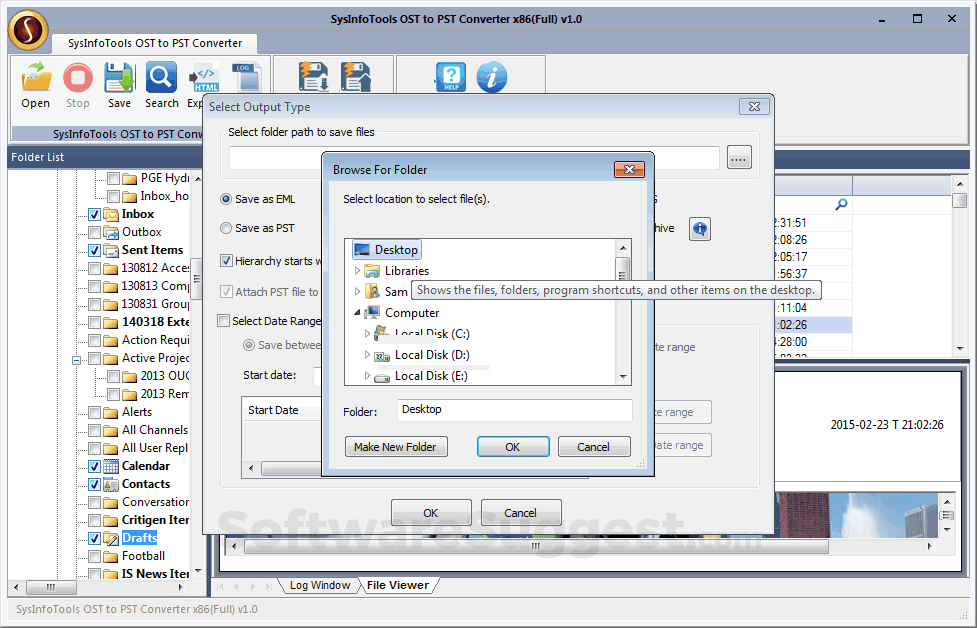Screen dimensions: 977x628
Task: Collapse the Active Projects folder node
Action: (76, 359)
